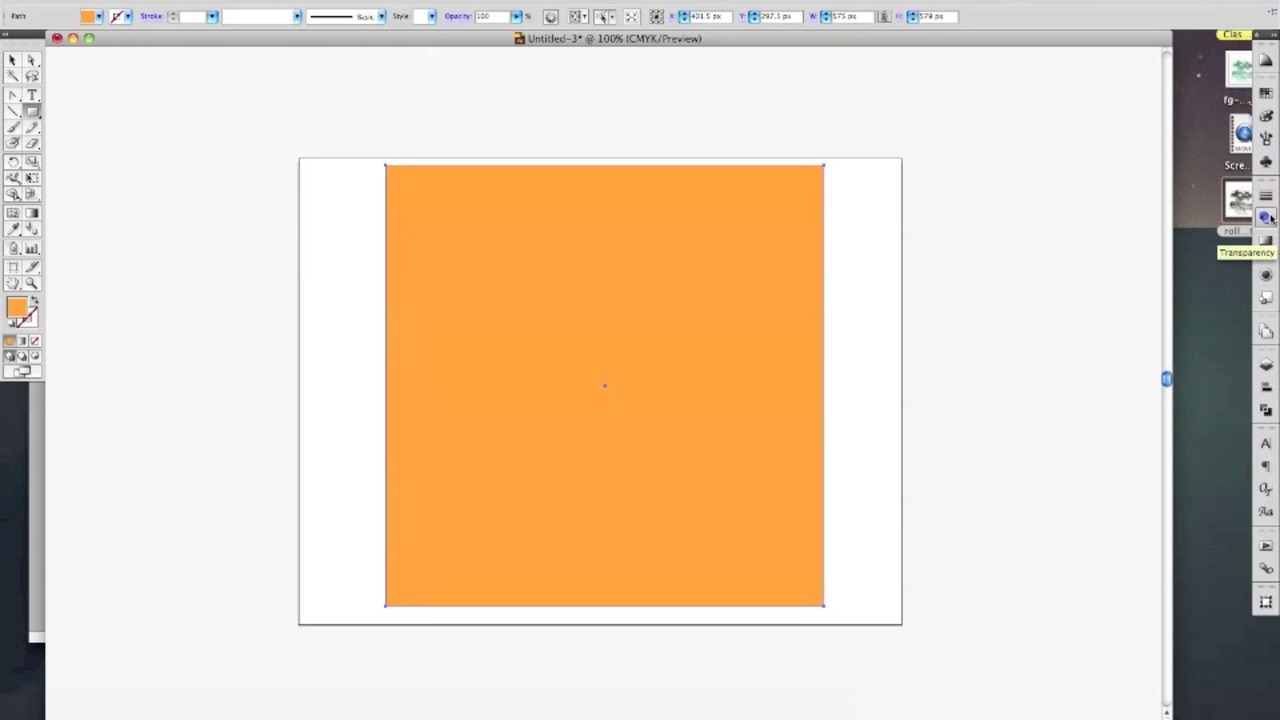The height and width of the screenshot is (720, 1280).
Task: Click the Opacity label link
Action: (457, 17)
